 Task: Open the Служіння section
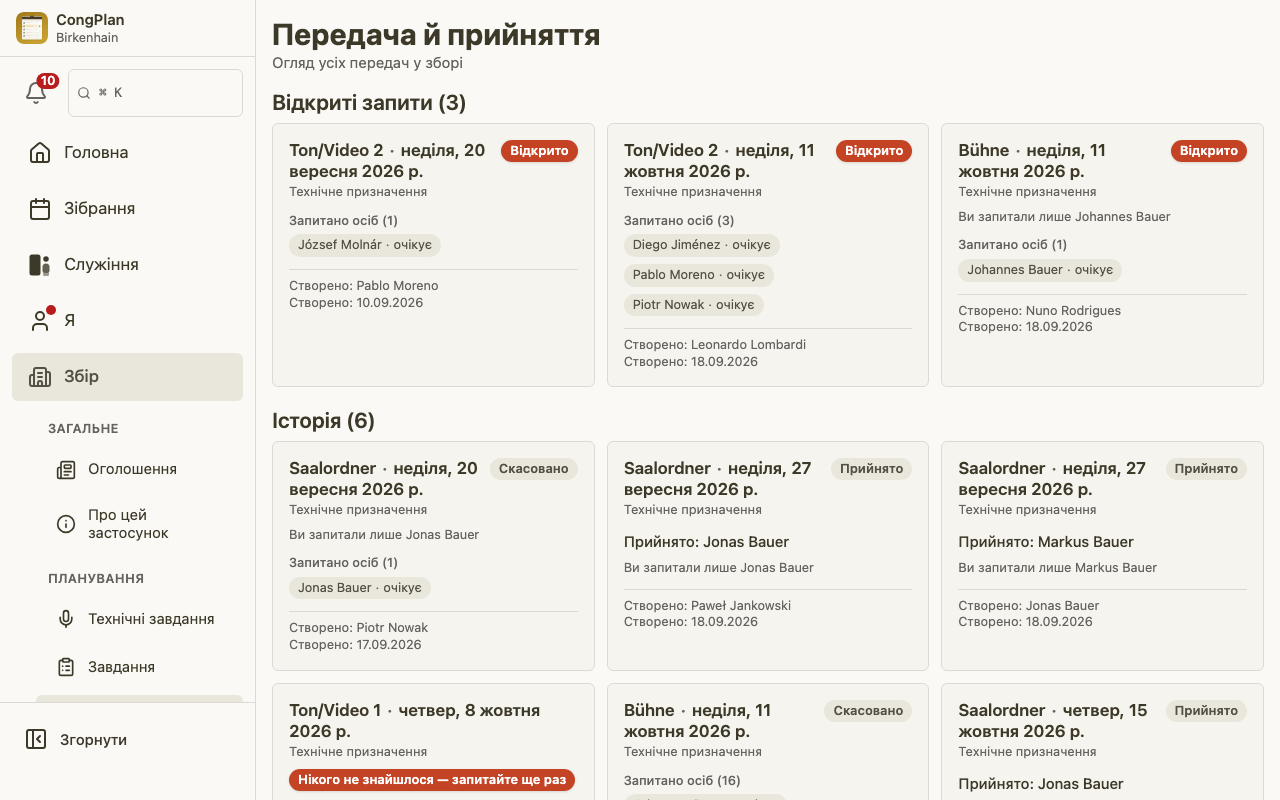(127, 265)
